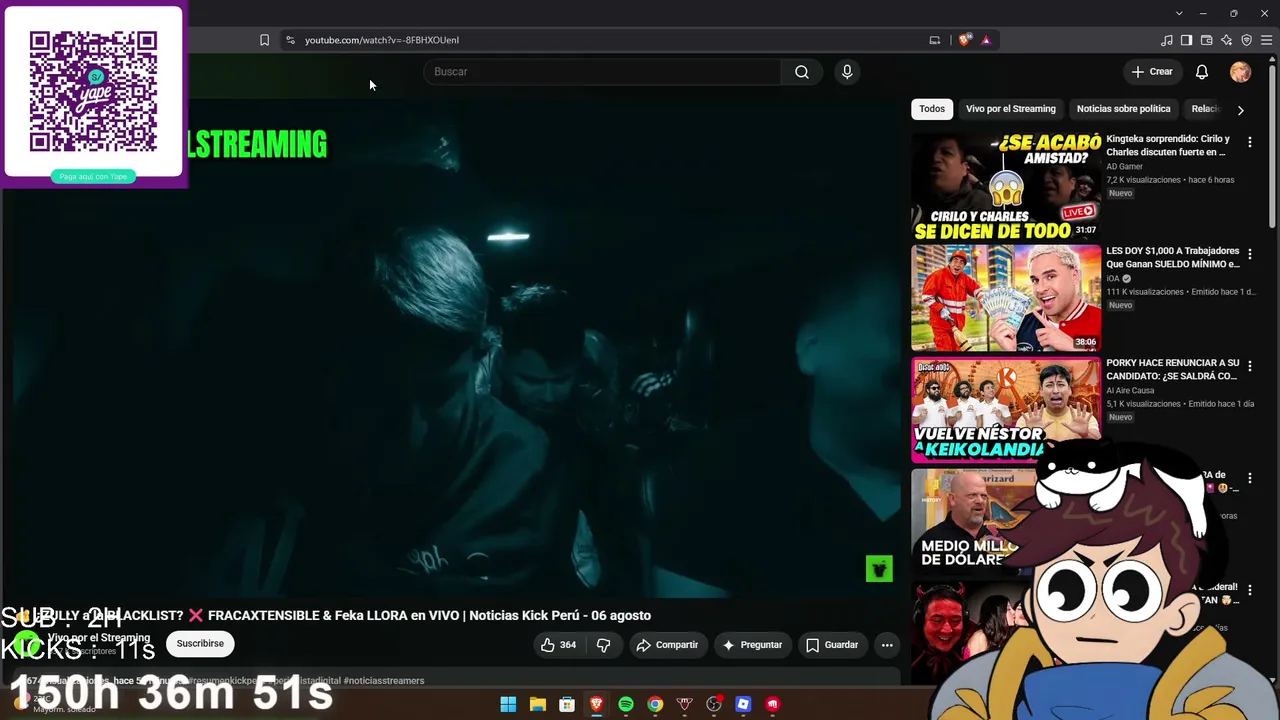Click the Preguntar button
The image size is (1280, 720).
(752, 645)
